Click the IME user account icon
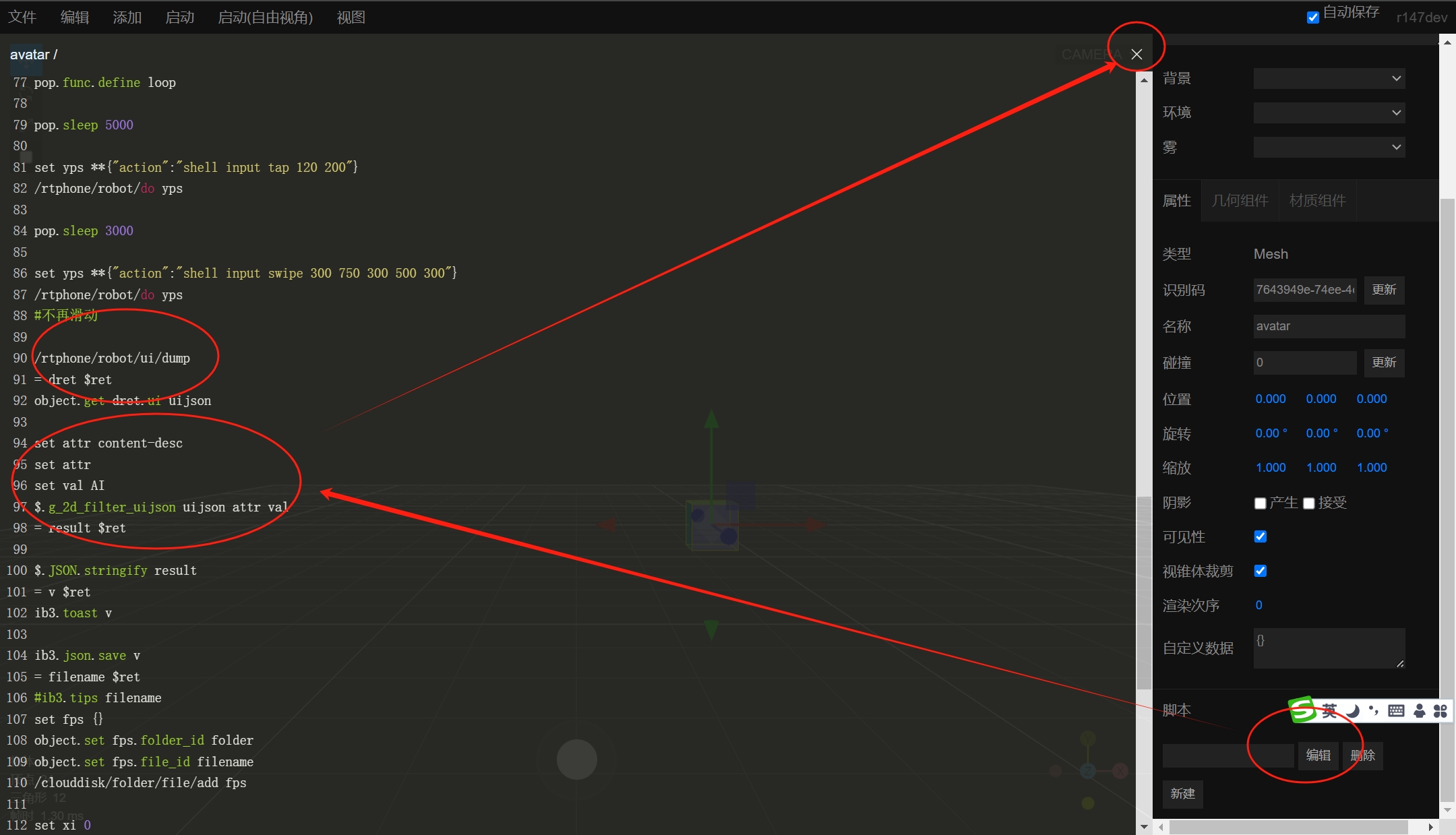The image size is (1456, 835). 1420,710
